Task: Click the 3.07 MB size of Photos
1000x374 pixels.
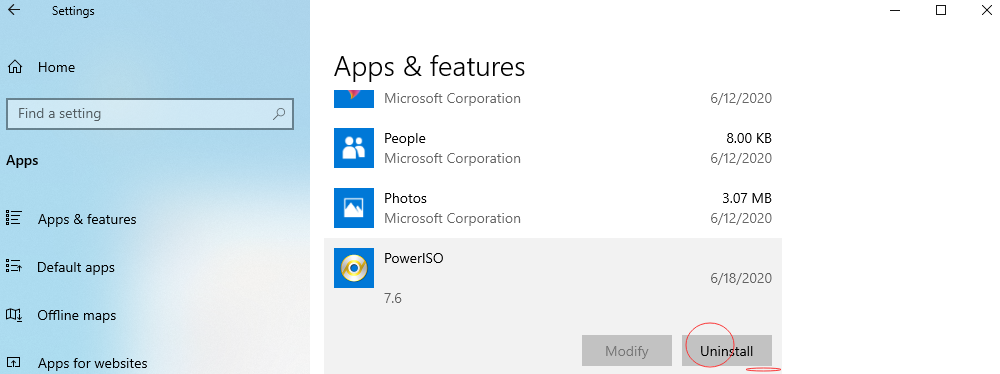Action: (747, 198)
